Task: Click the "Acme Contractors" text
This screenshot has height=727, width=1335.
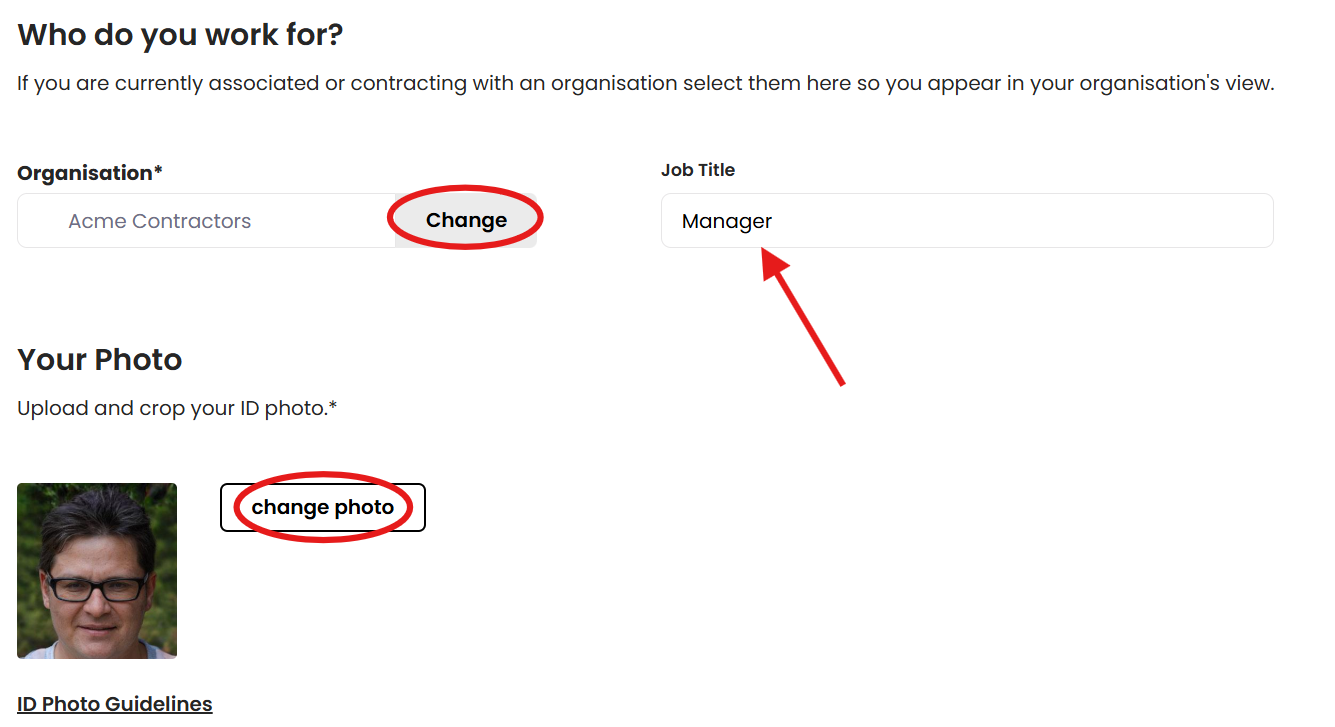Action: pos(160,221)
